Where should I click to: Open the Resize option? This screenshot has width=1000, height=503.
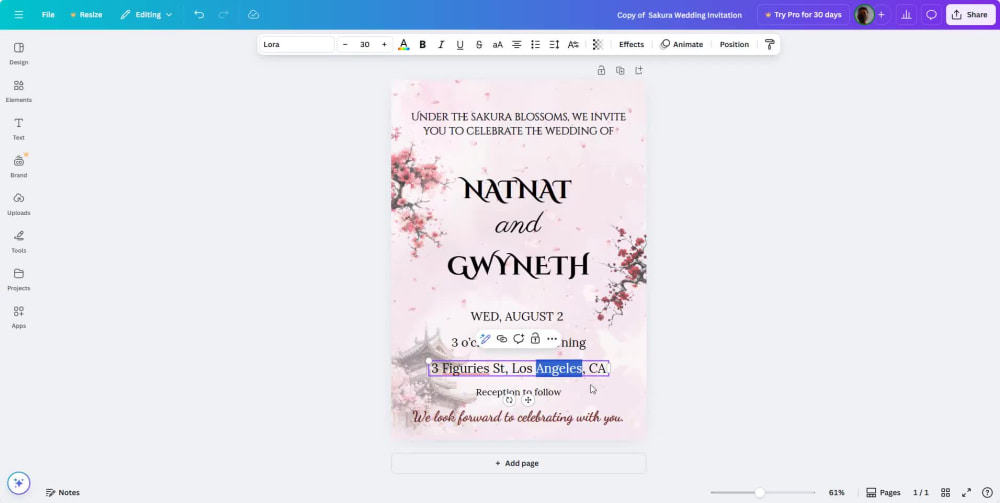[86, 15]
